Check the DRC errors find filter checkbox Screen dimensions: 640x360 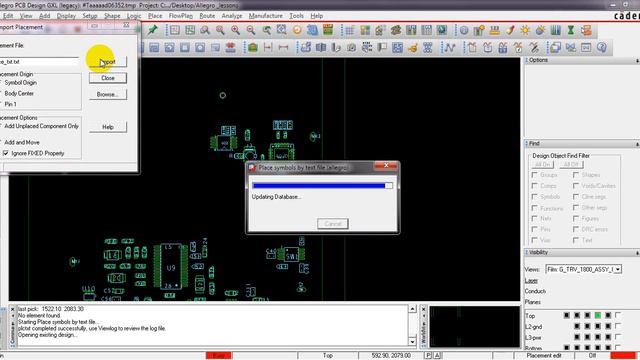click(576, 229)
